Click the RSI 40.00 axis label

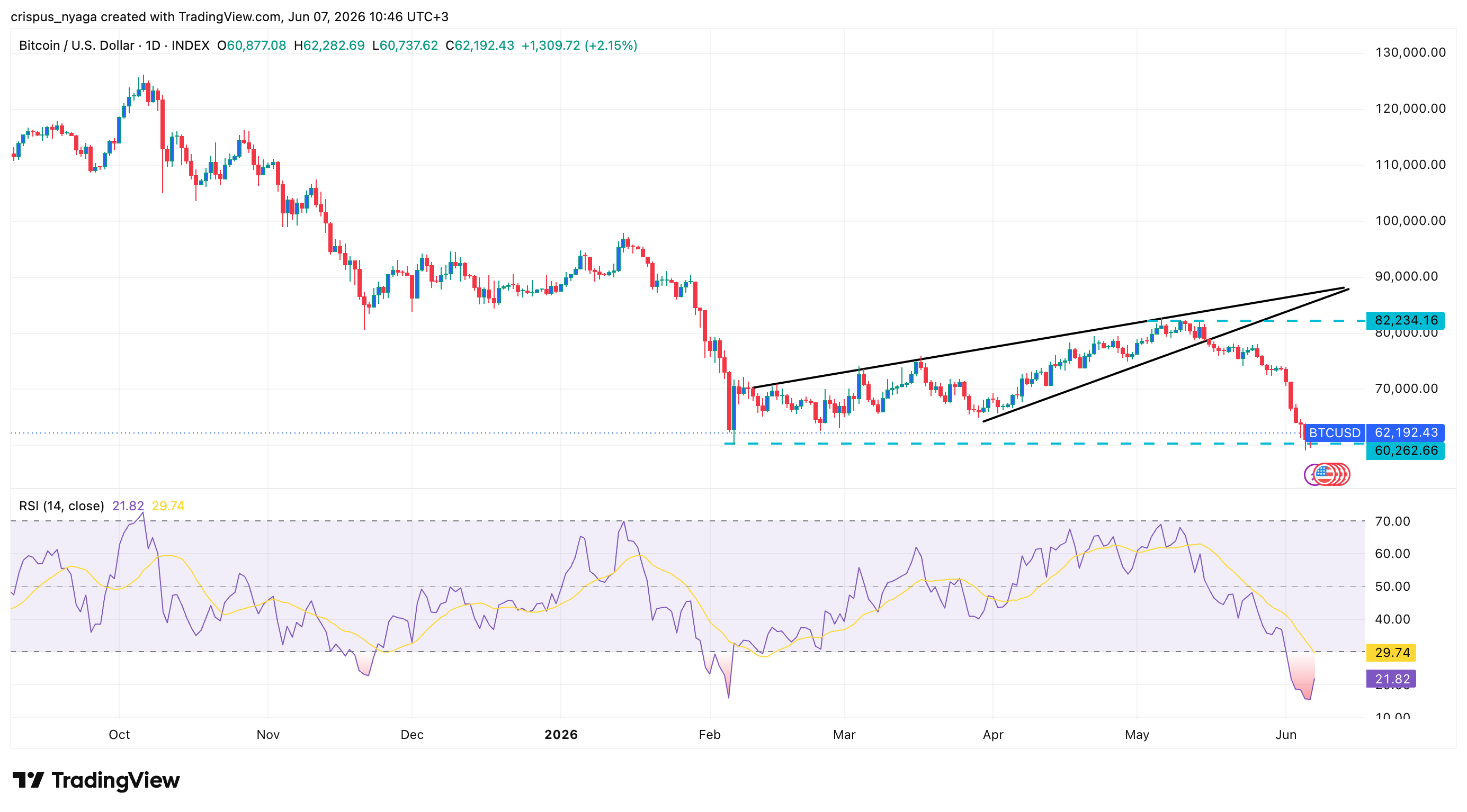1392,620
